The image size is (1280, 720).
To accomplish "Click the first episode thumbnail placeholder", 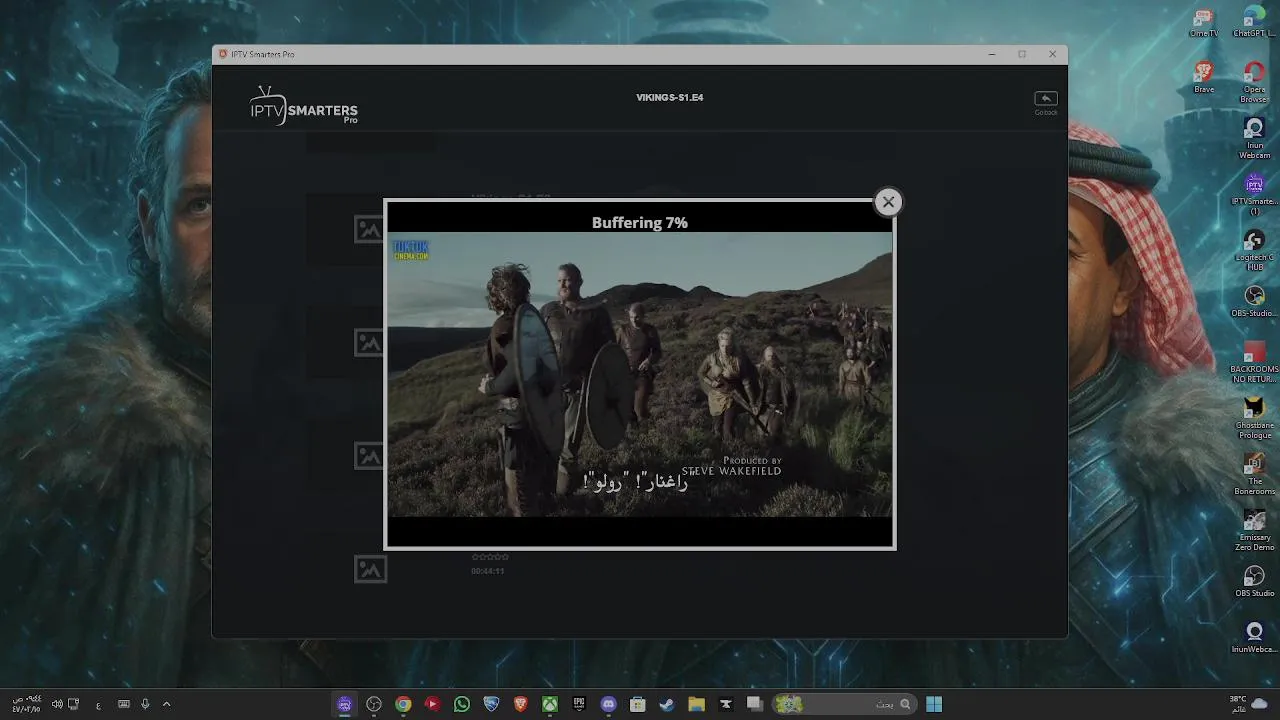I will pyautogui.click(x=369, y=229).
